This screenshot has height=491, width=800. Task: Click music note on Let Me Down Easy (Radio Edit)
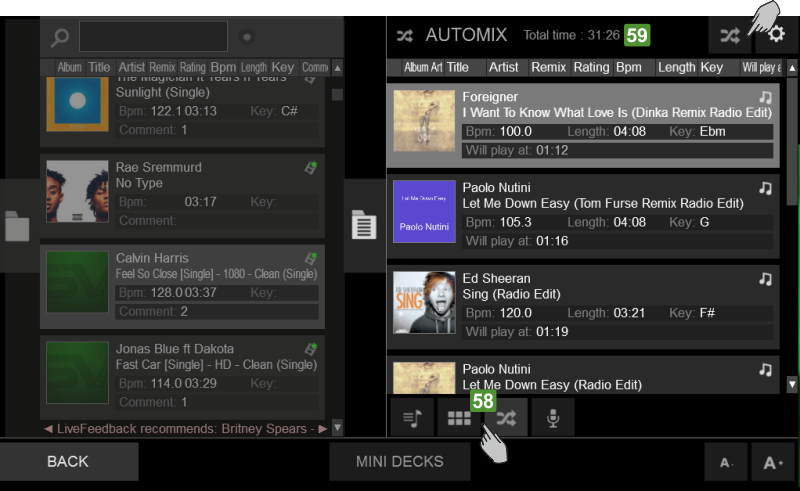click(765, 370)
